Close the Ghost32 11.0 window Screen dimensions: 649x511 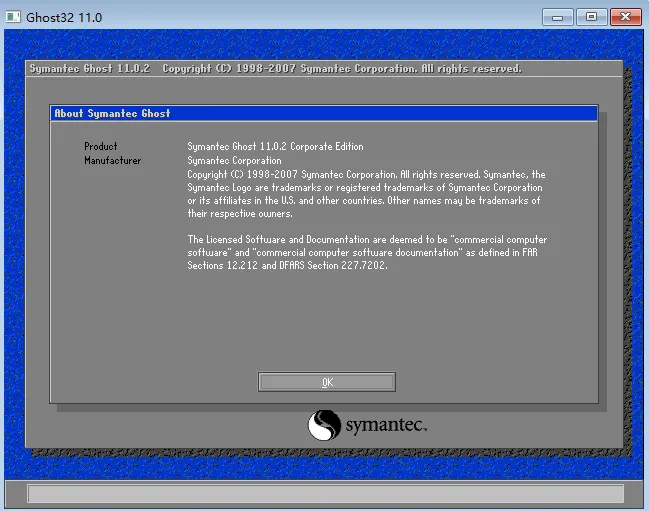tap(625, 17)
